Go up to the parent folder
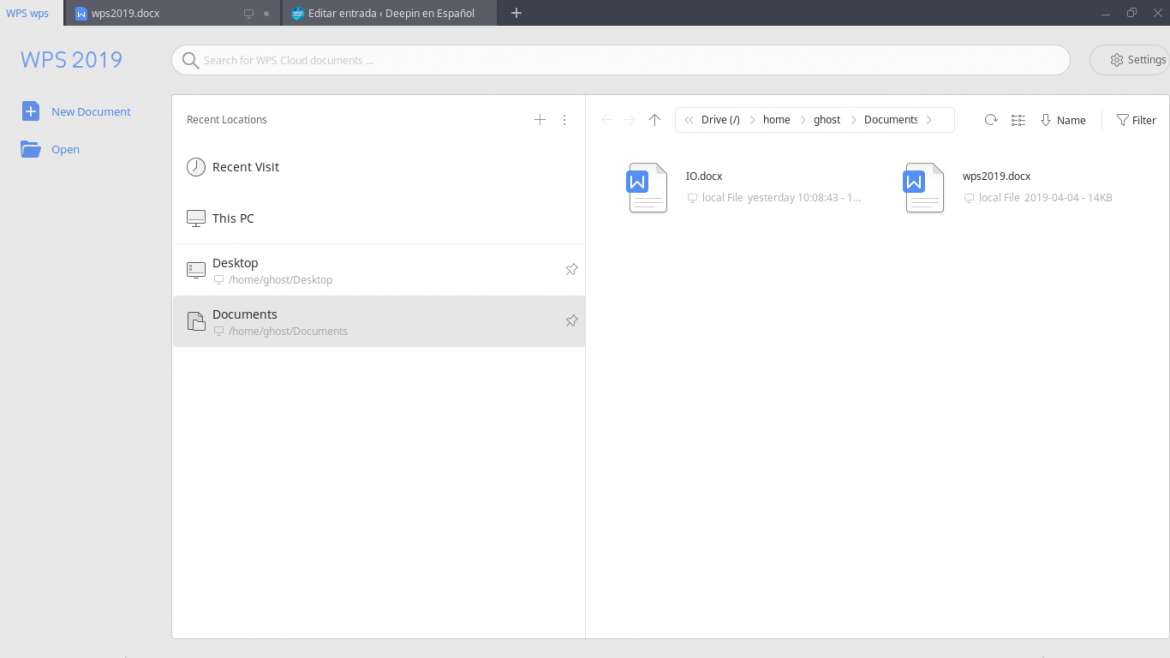This screenshot has height=658, width=1170. tap(654, 119)
